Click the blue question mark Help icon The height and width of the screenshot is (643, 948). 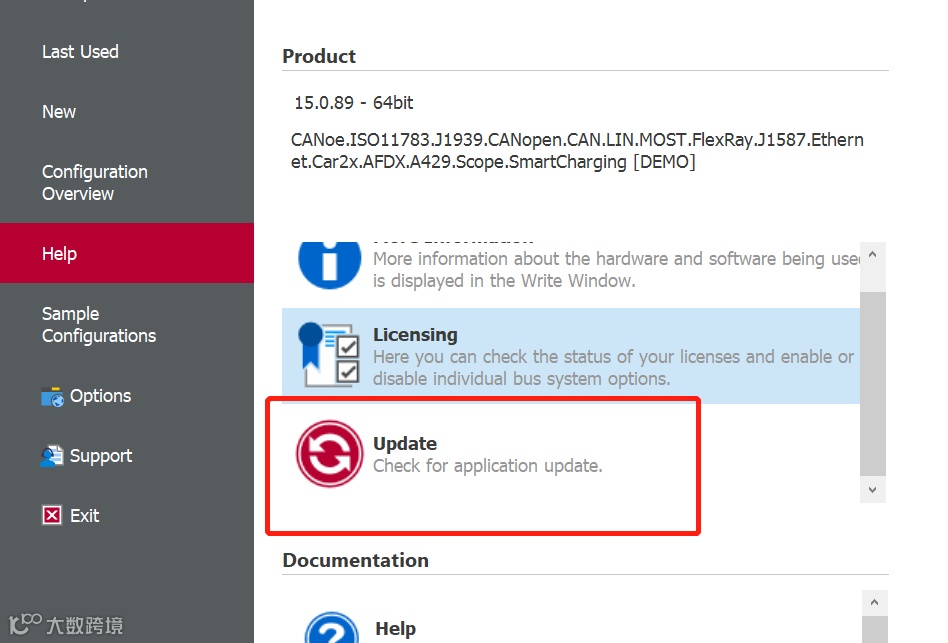332,628
